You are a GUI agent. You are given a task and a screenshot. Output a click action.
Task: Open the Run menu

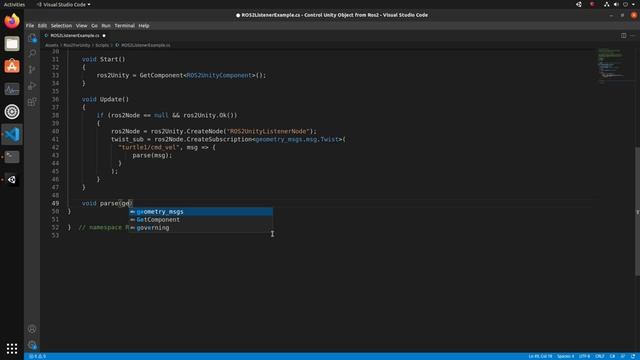pyautogui.click(x=106, y=26)
